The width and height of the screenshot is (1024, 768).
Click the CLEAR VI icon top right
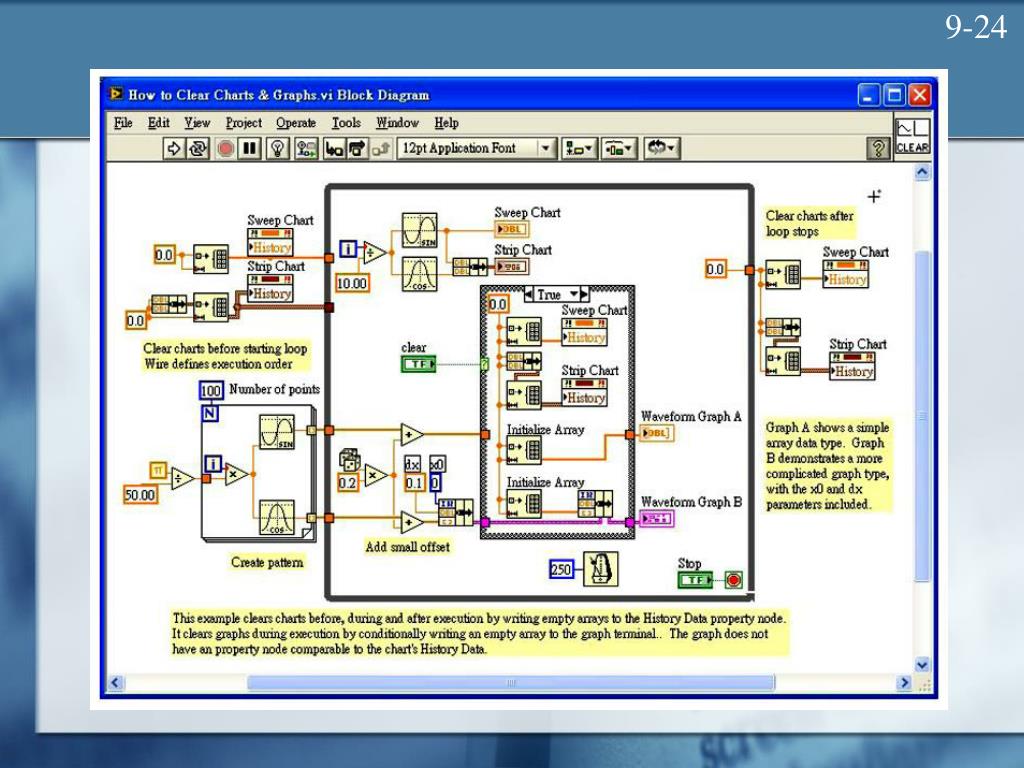912,136
